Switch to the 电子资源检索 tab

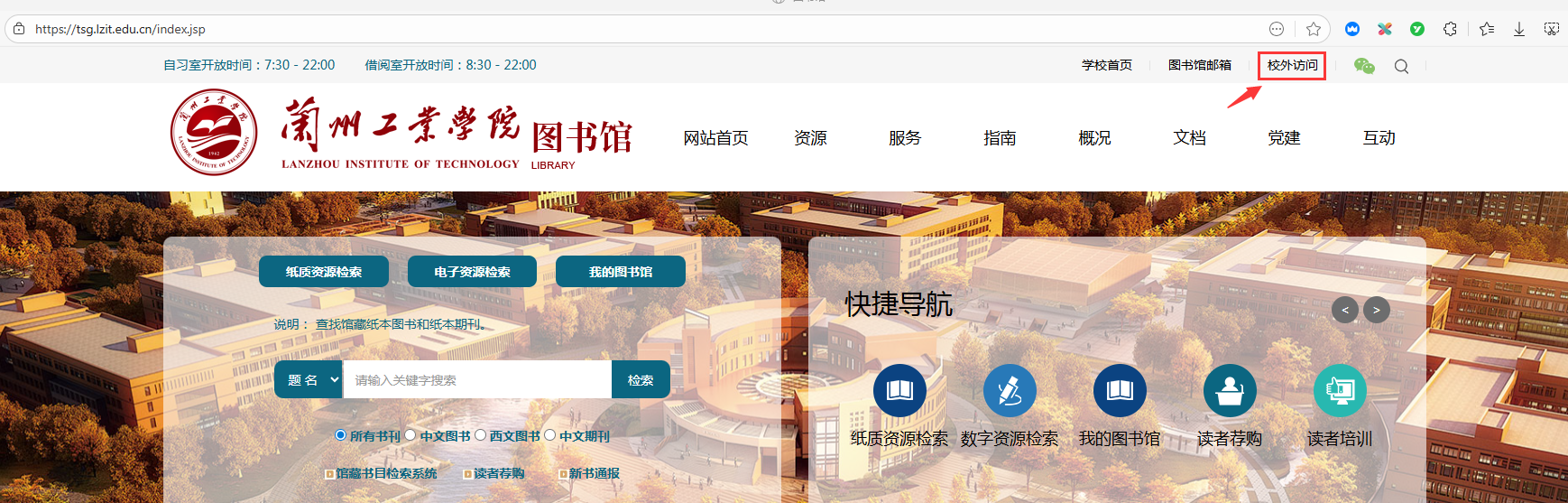(472, 272)
